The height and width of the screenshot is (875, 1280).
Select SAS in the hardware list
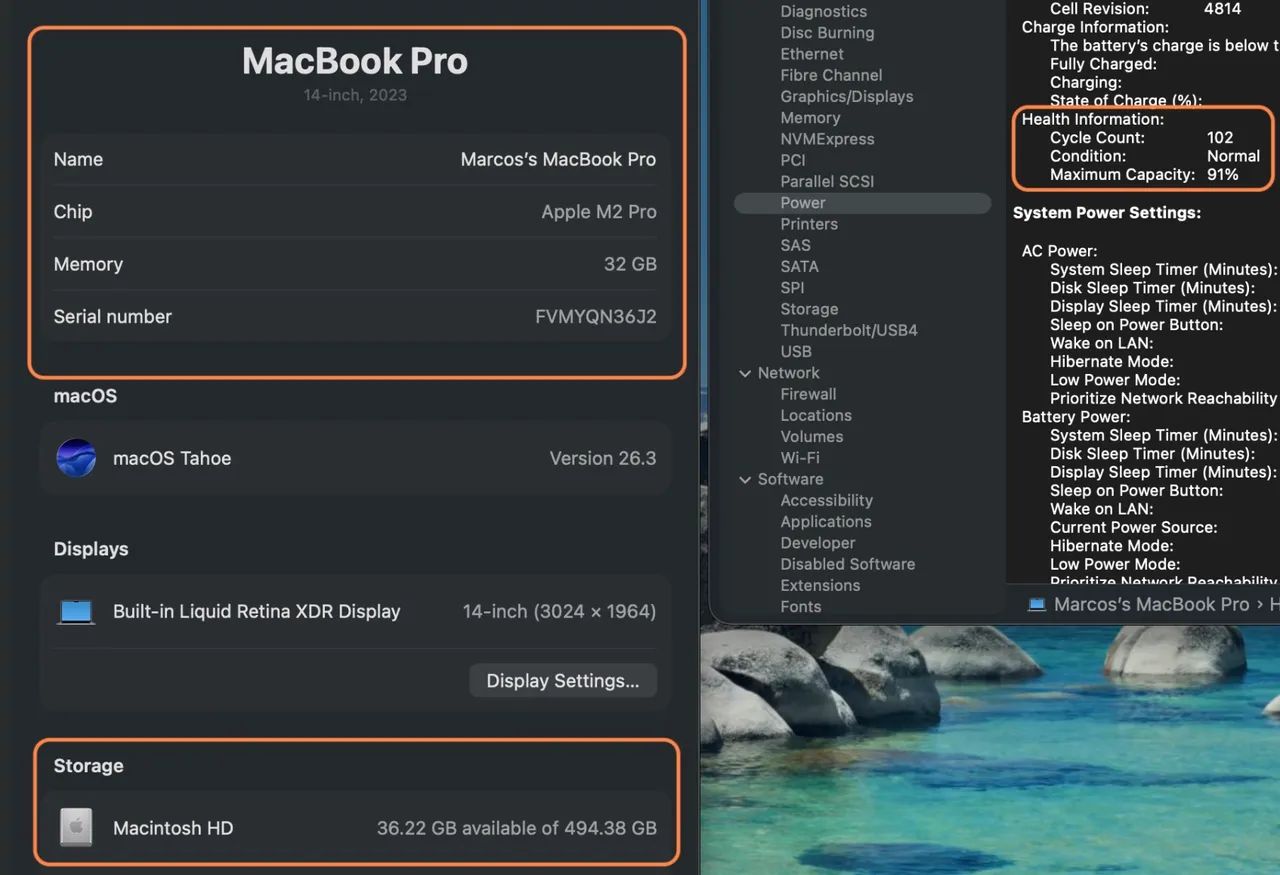795,245
